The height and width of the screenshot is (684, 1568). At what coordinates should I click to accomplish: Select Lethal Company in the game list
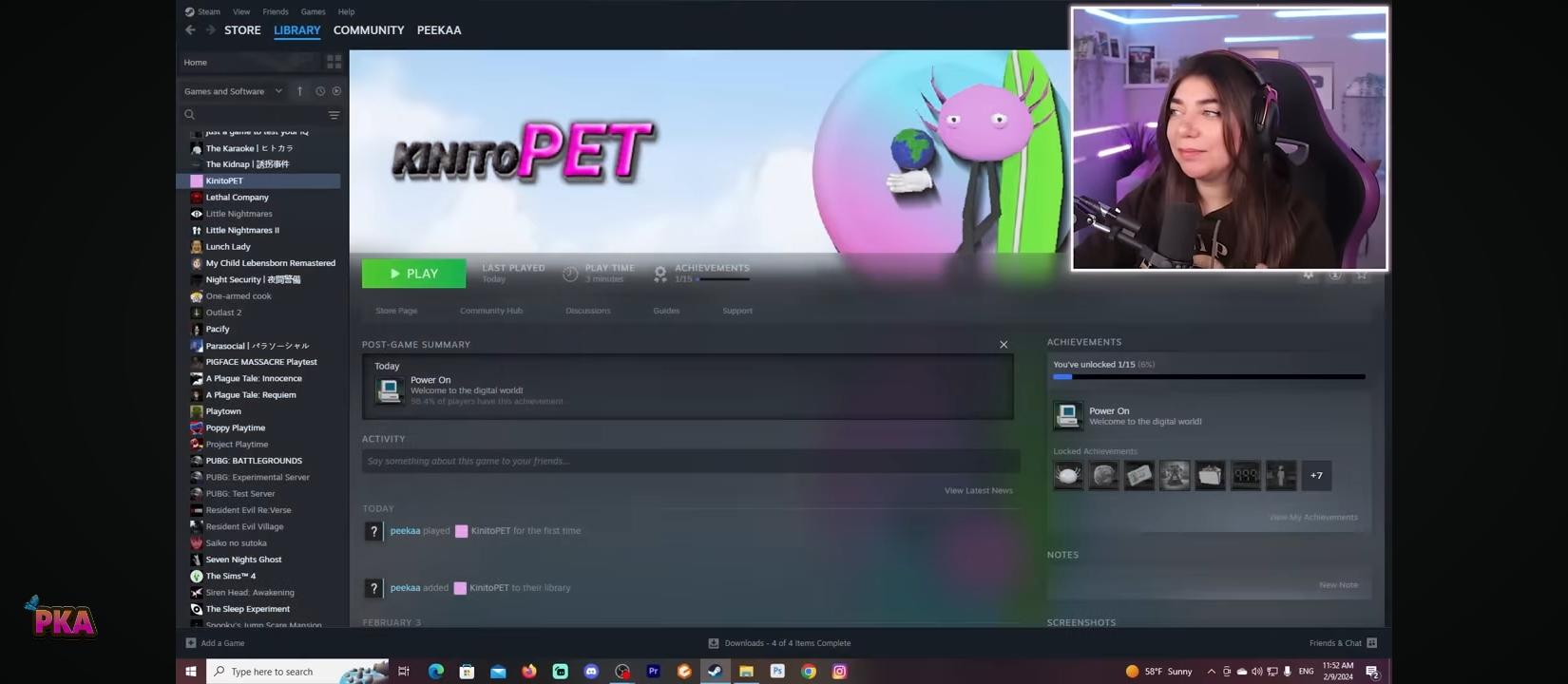(x=237, y=198)
